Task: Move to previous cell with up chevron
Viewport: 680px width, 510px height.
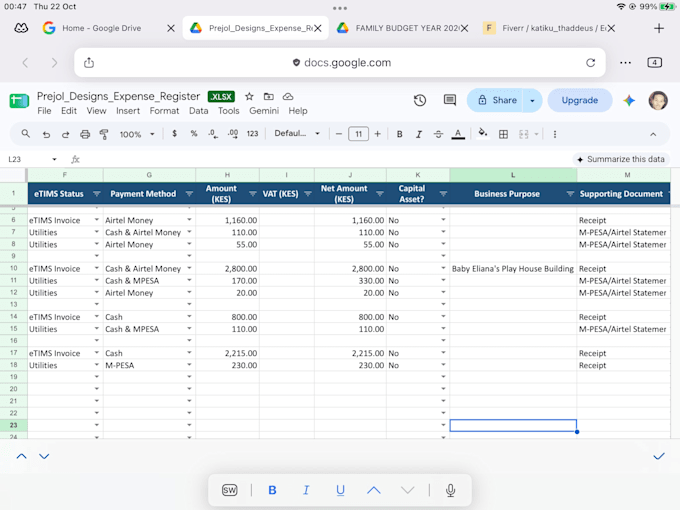Action: tap(21, 456)
